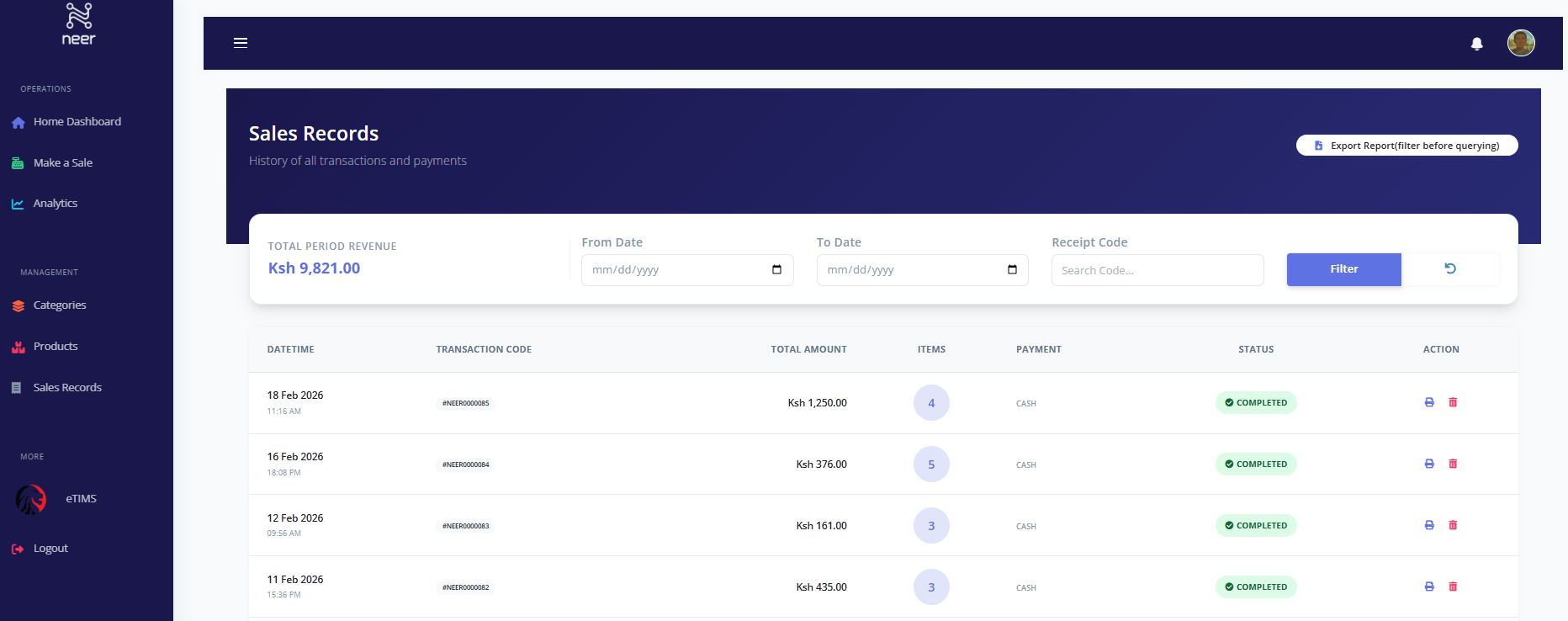
Task: Print receipt for the Ksh 376.00 transaction
Action: [x=1429, y=464]
